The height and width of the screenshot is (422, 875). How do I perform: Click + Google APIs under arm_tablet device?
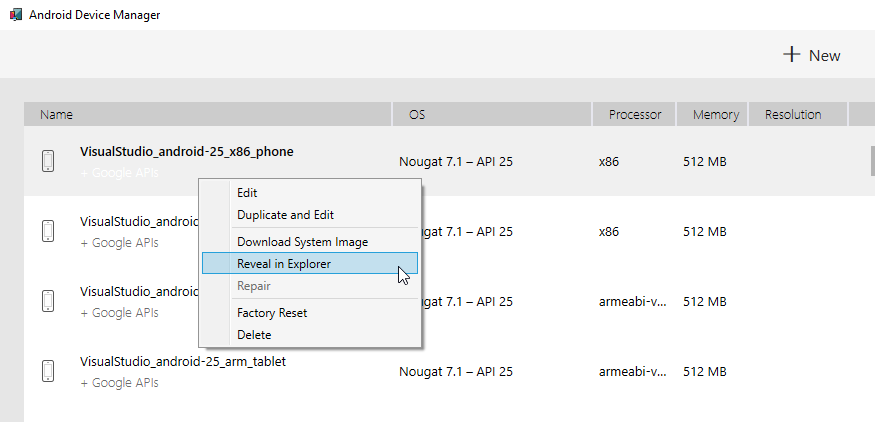(119, 382)
